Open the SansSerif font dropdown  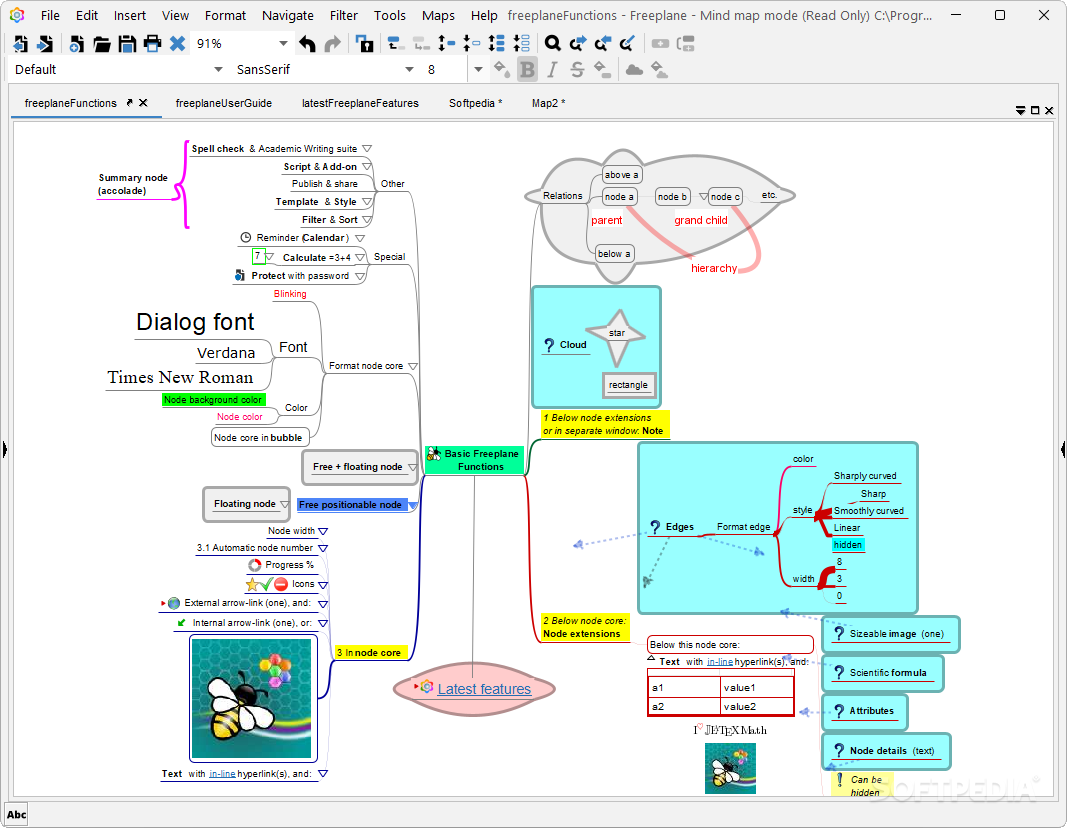[409, 69]
